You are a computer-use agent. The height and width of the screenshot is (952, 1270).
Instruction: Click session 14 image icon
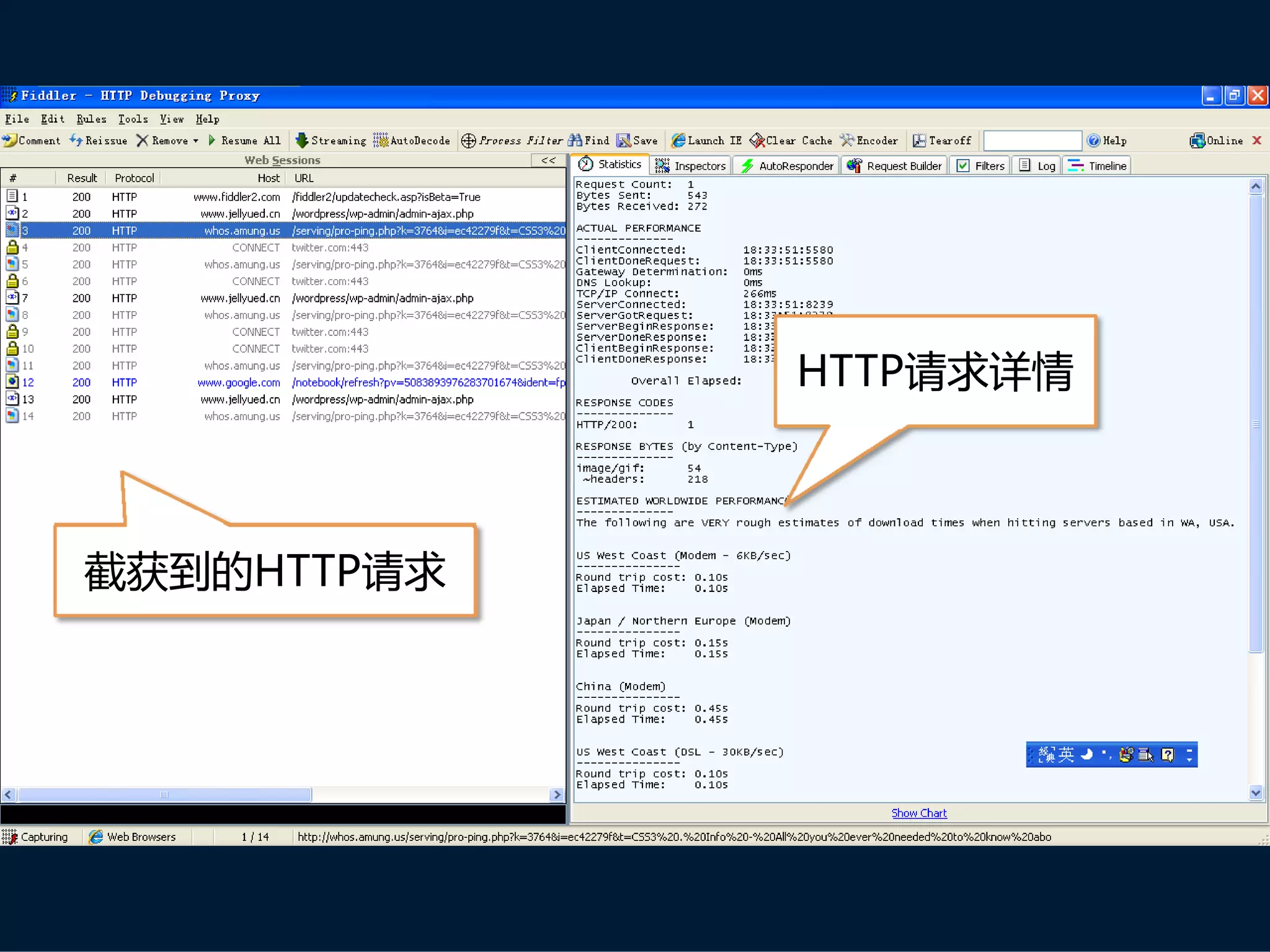(x=12, y=416)
